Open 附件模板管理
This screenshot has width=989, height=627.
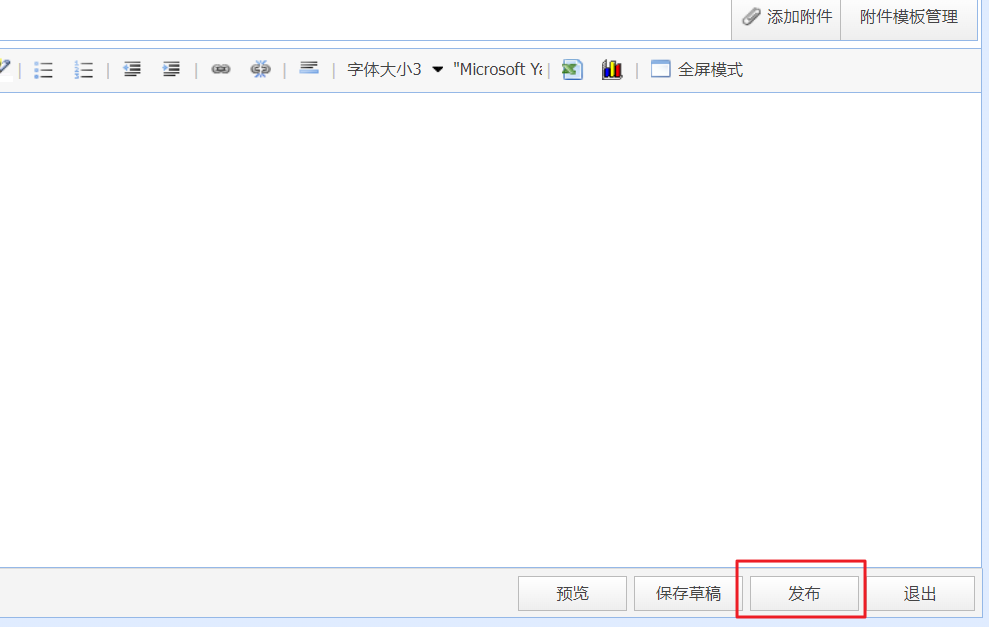[x=909, y=19]
